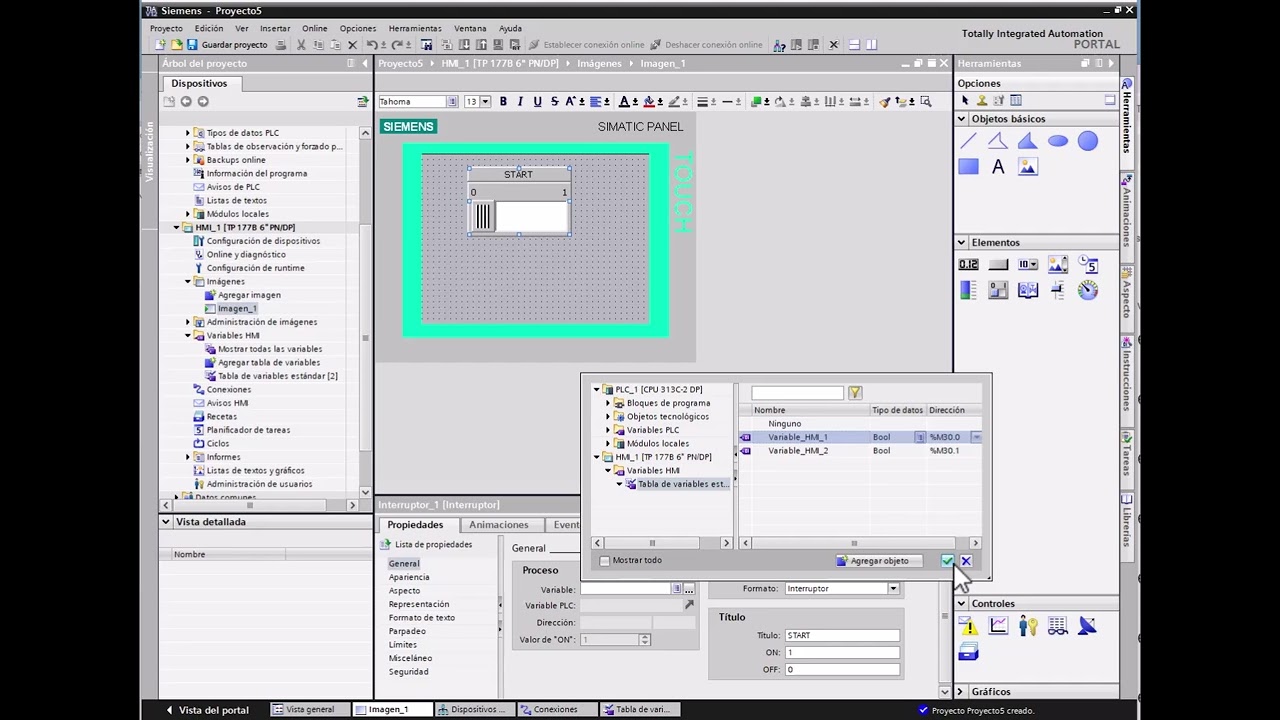Image resolution: width=1280 pixels, height=720 pixels.
Task: Pick the Graphic I/O field element
Action: coord(1058,265)
